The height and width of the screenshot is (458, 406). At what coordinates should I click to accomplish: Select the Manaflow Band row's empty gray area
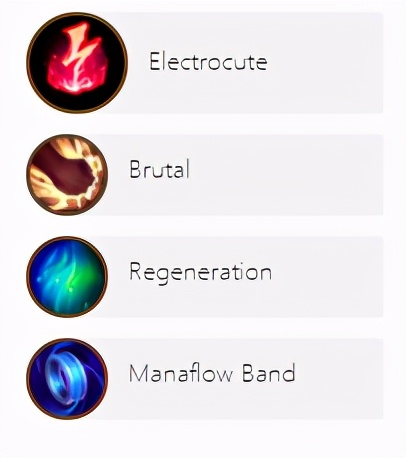(x=340, y=379)
